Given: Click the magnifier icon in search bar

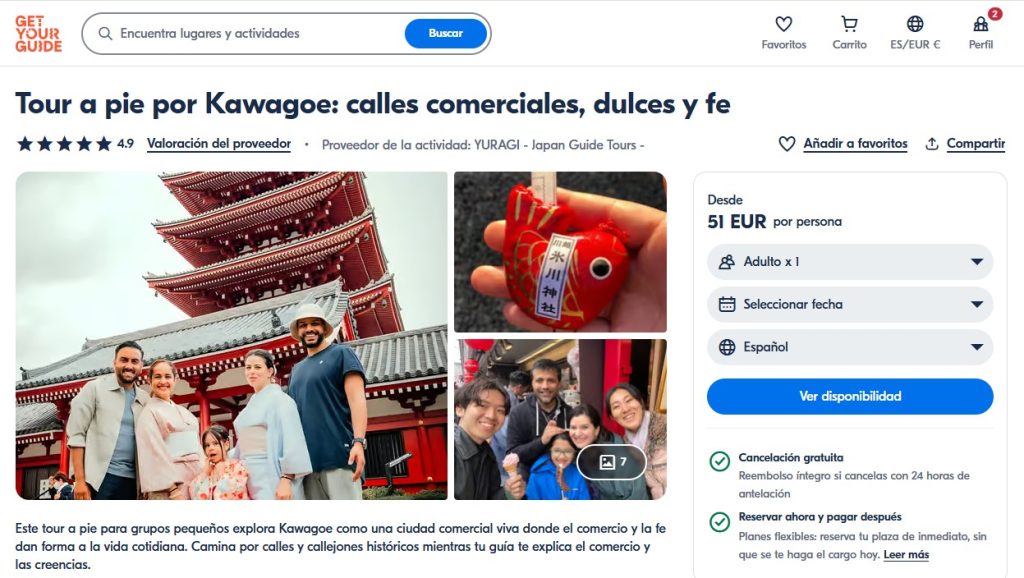Looking at the screenshot, I should pyautogui.click(x=105, y=33).
